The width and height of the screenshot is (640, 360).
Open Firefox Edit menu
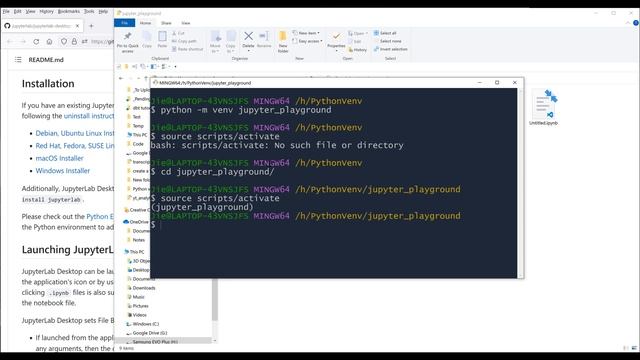tap(18, 11)
